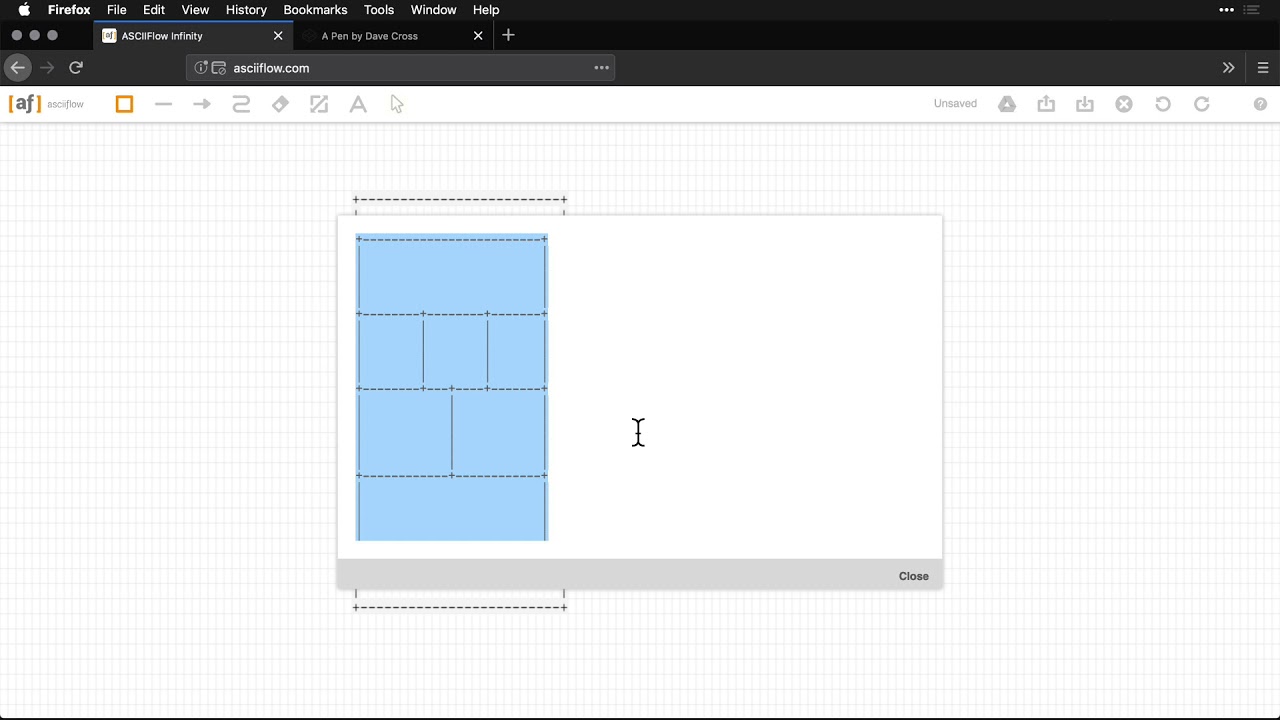Reload the asciiflow page

(76, 68)
